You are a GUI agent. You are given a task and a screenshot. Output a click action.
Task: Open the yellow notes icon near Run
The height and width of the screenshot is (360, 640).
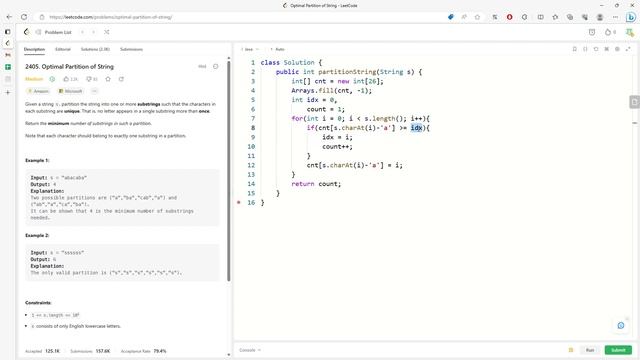point(571,350)
